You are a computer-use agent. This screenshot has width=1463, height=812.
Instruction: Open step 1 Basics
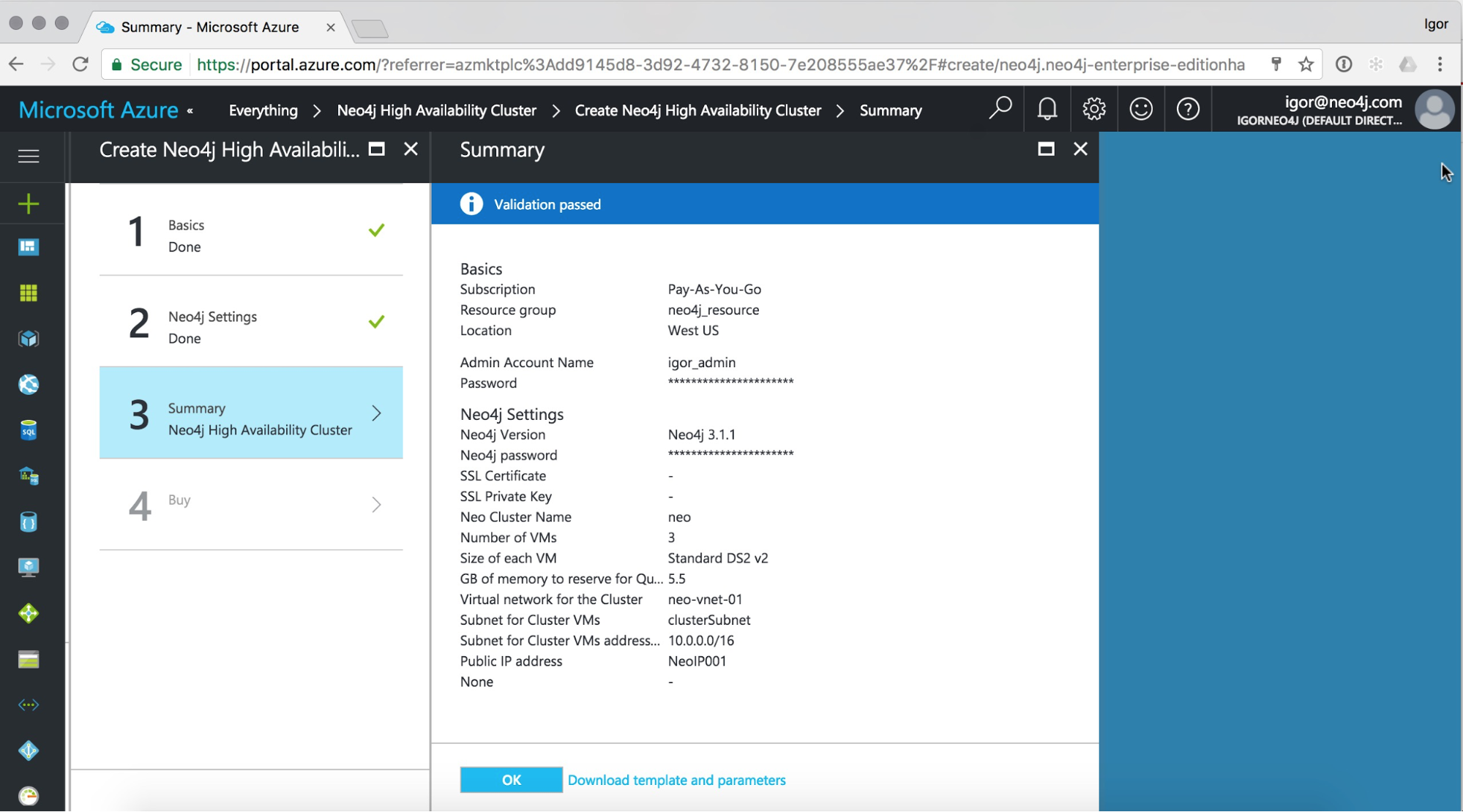251,231
